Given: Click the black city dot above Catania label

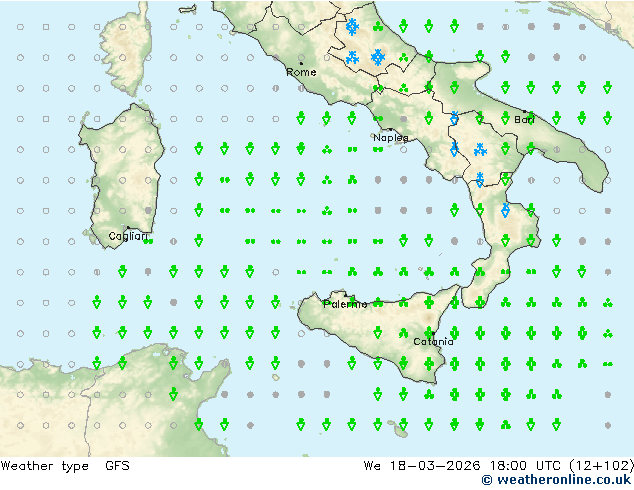Looking at the screenshot, I should pyautogui.click(x=433, y=334).
